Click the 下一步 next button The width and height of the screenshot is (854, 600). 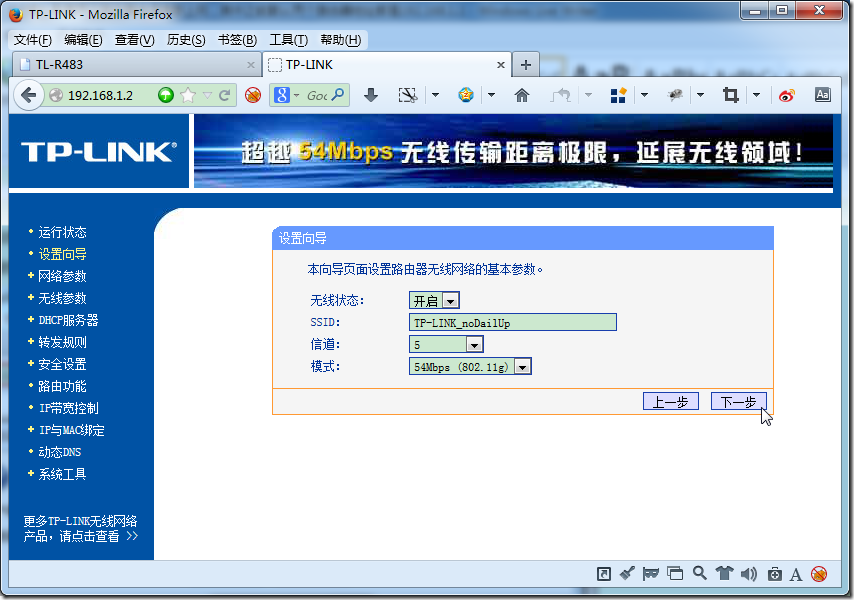click(739, 402)
